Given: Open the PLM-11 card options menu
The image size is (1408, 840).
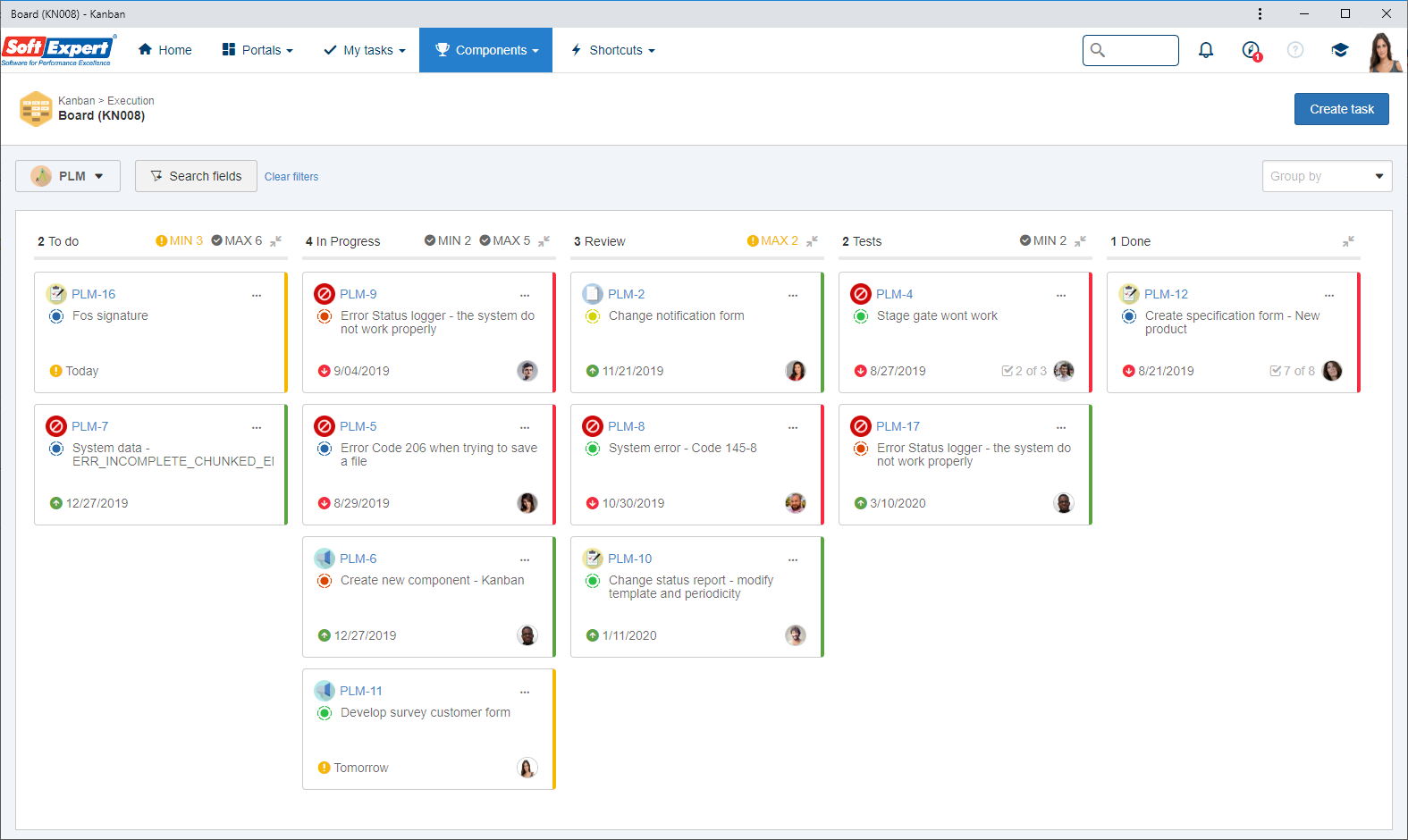Looking at the screenshot, I should tap(525, 692).
